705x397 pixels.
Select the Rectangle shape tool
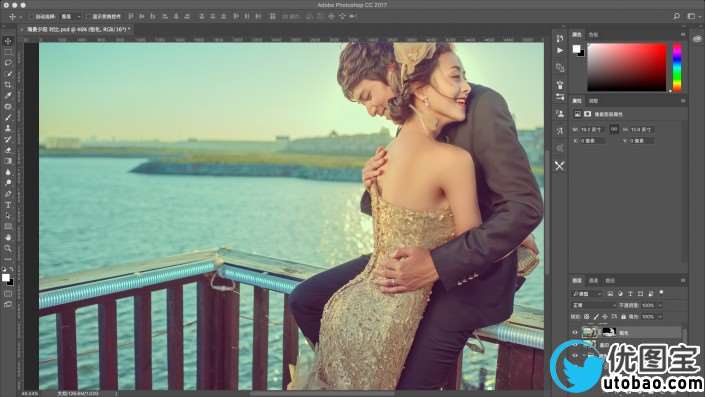click(x=8, y=226)
